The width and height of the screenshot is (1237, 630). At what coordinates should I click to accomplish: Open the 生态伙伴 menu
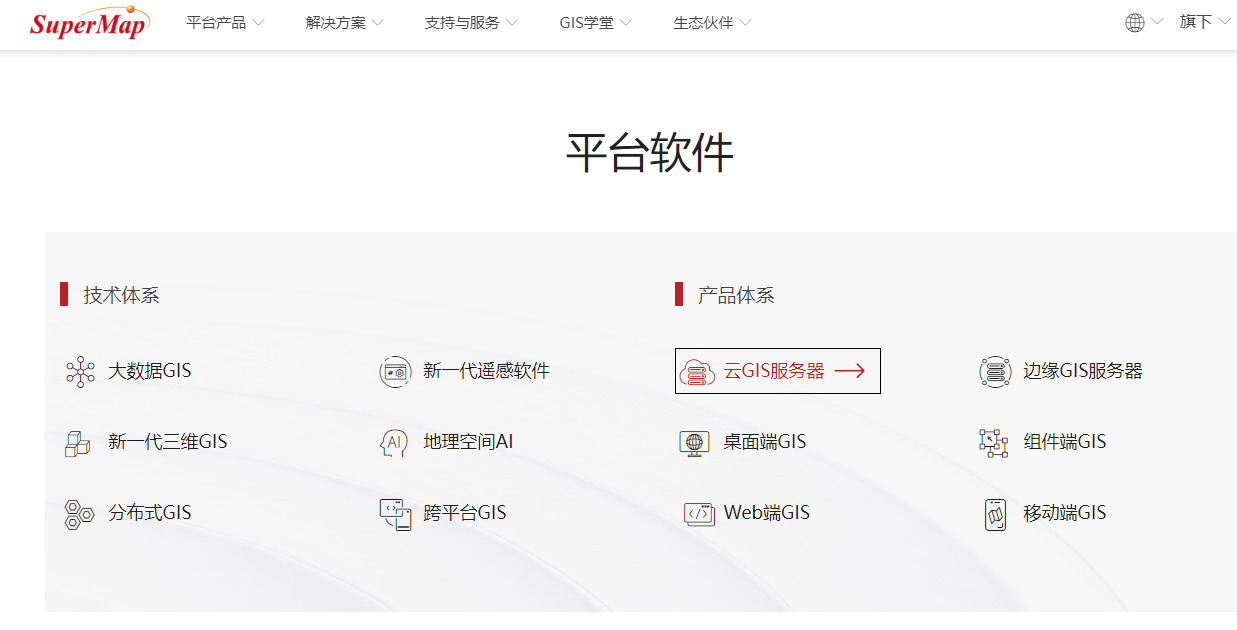(704, 22)
